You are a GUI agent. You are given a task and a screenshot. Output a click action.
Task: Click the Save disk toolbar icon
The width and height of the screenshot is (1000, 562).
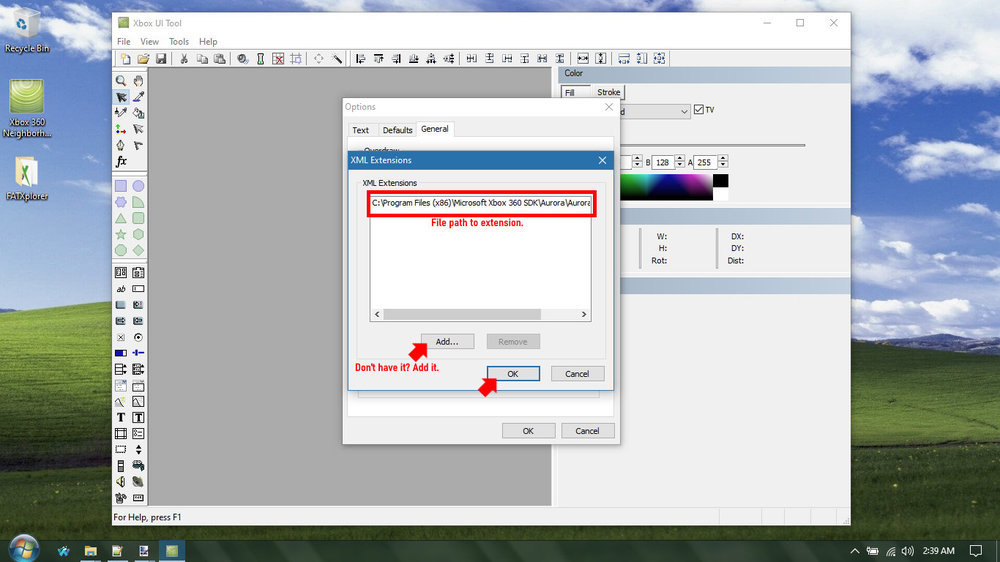pos(161,59)
